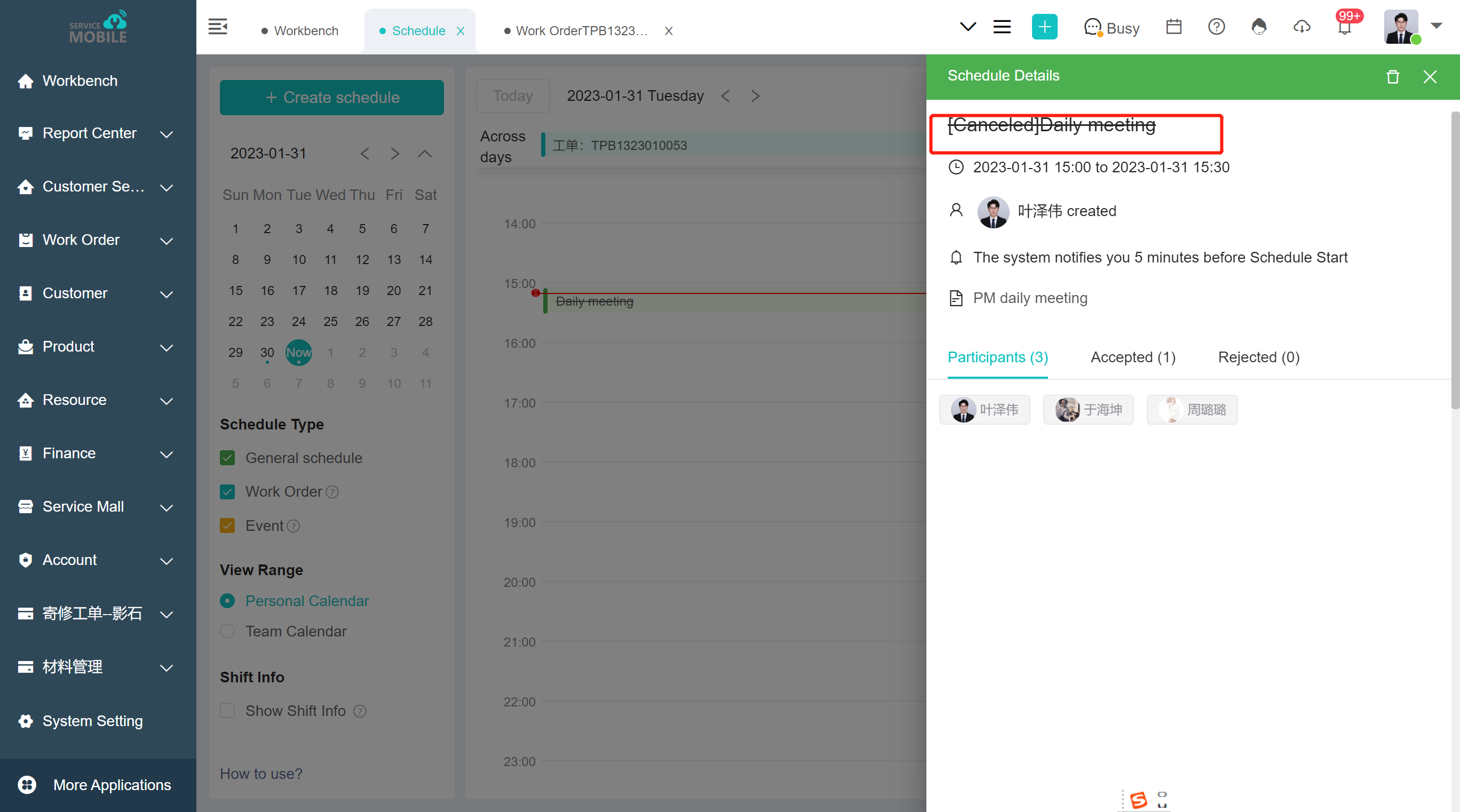The height and width of the screenshot is (812, 1460).
Task: Select date 24 in mini calendar
Action: click(299, 321)
